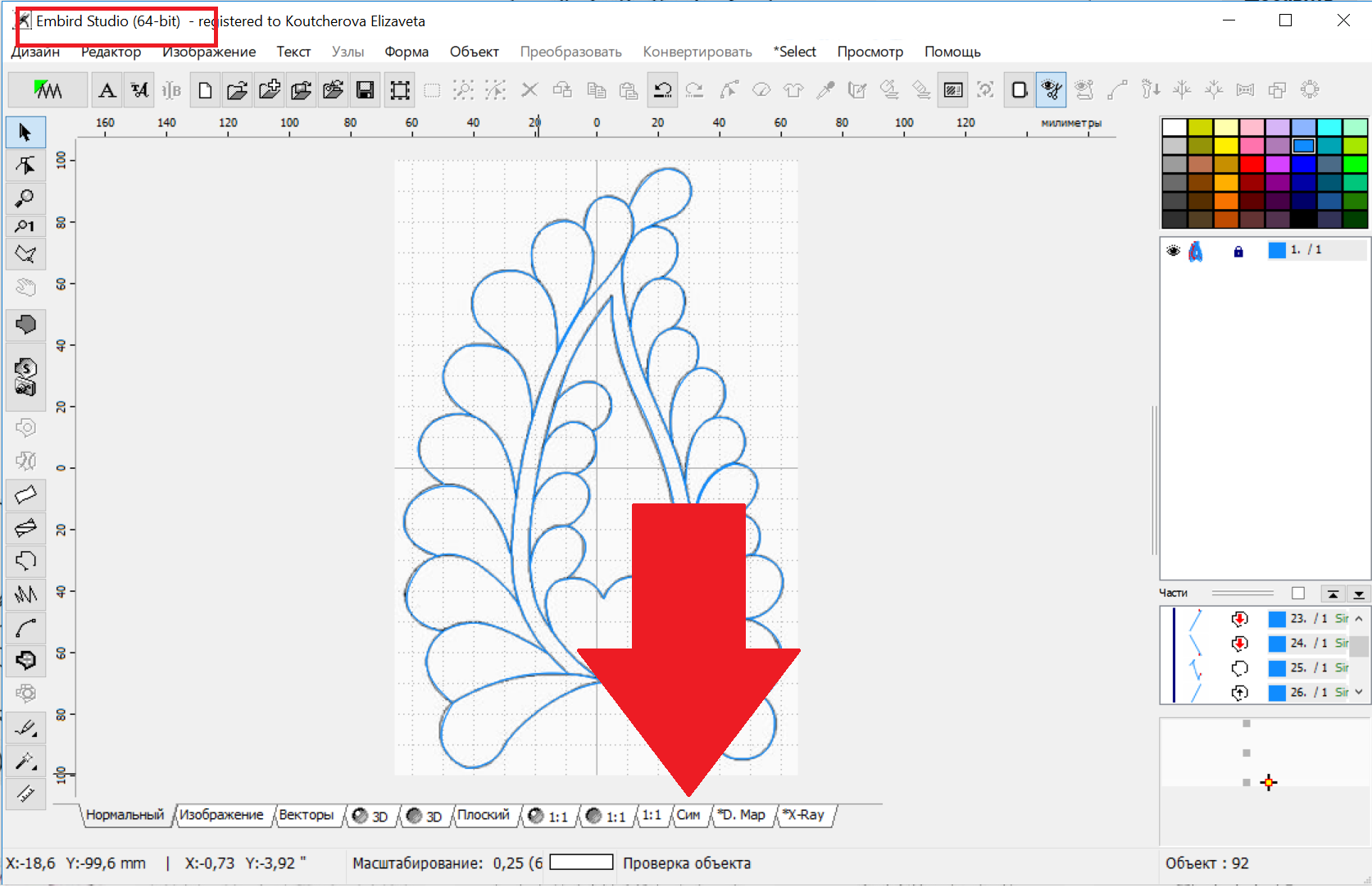Toggle the lock icon on object 1
Viewport: 1372px width, 892px height.
click(x=1238, y=251)
